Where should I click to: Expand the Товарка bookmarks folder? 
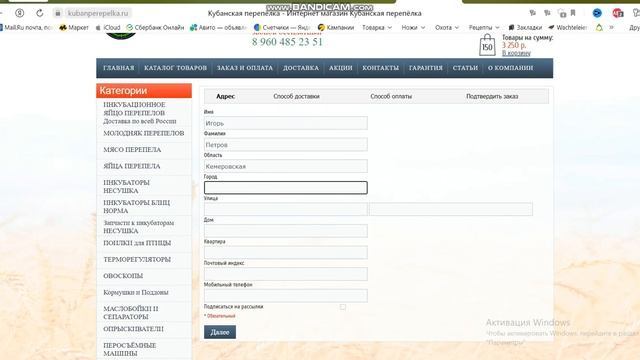point(377,27)
